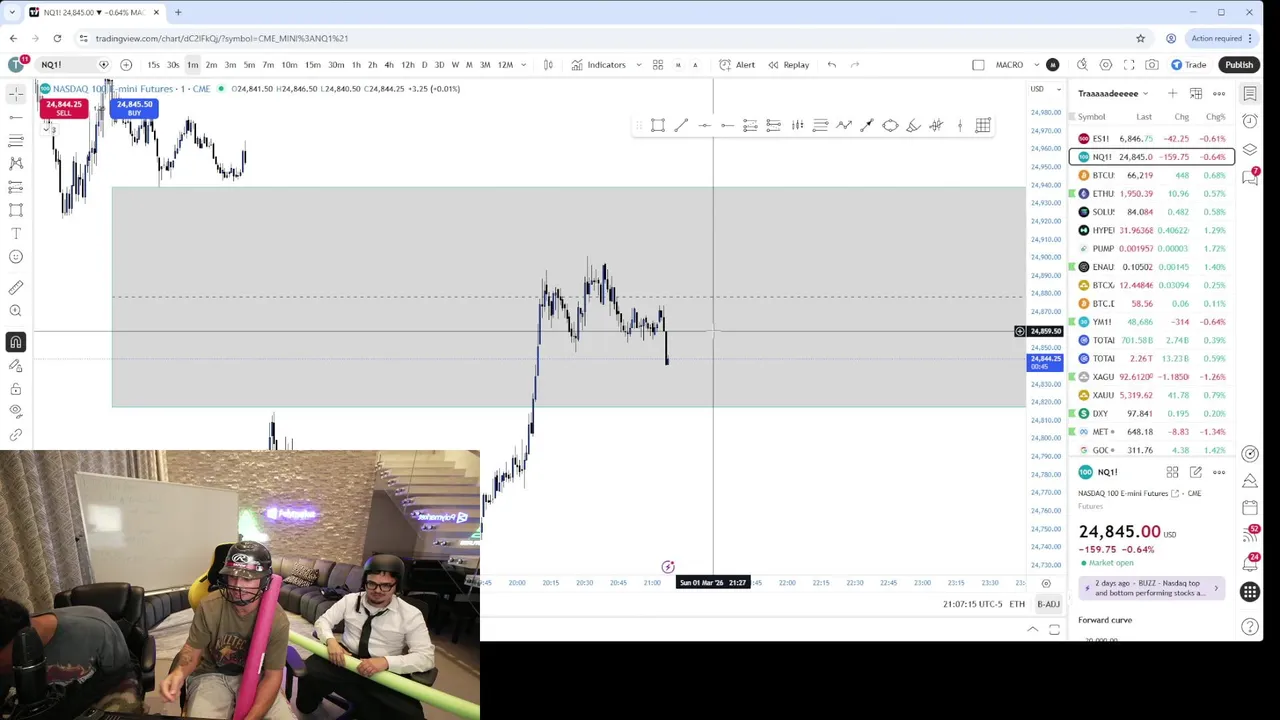The image size is (1280, 720).
Task: Activate the zoom in tool
Action: (x=16, y=311)
